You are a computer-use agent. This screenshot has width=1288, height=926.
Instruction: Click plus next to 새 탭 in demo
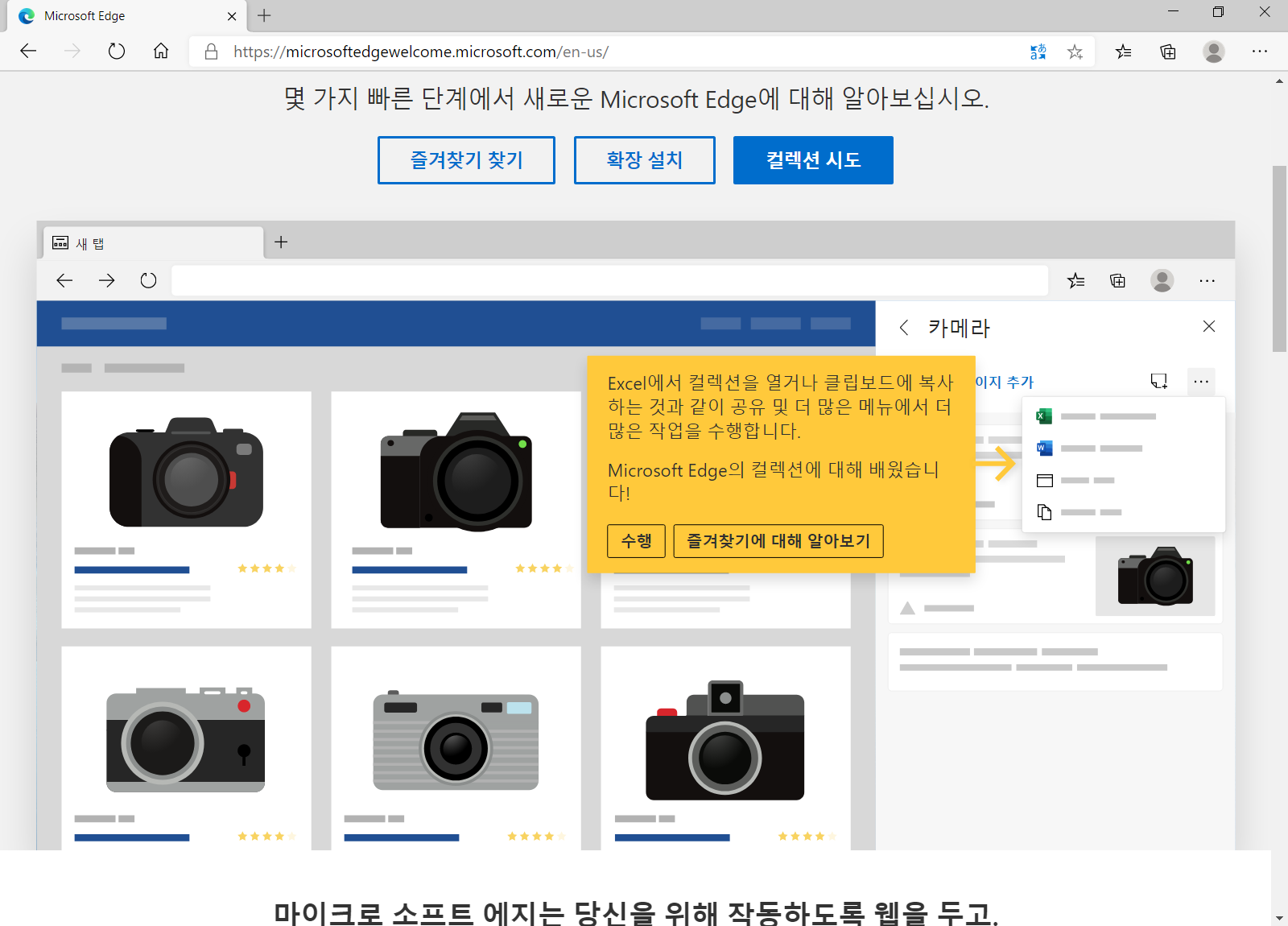click(281, 242)
